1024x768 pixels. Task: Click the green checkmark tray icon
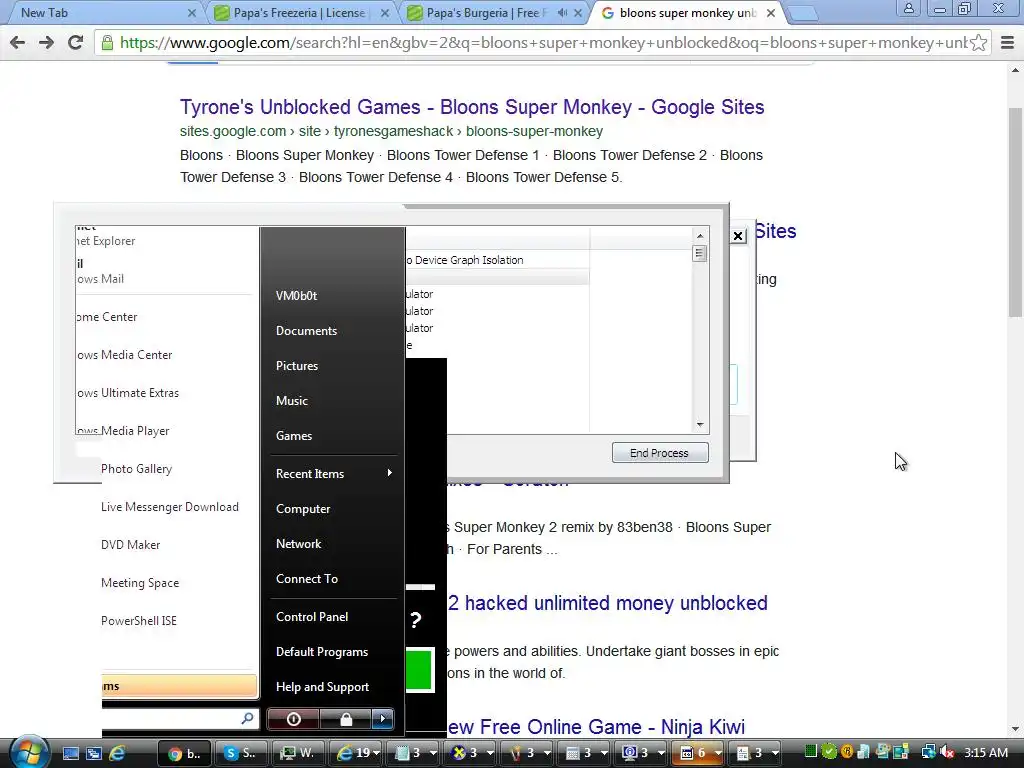[829, 752]
